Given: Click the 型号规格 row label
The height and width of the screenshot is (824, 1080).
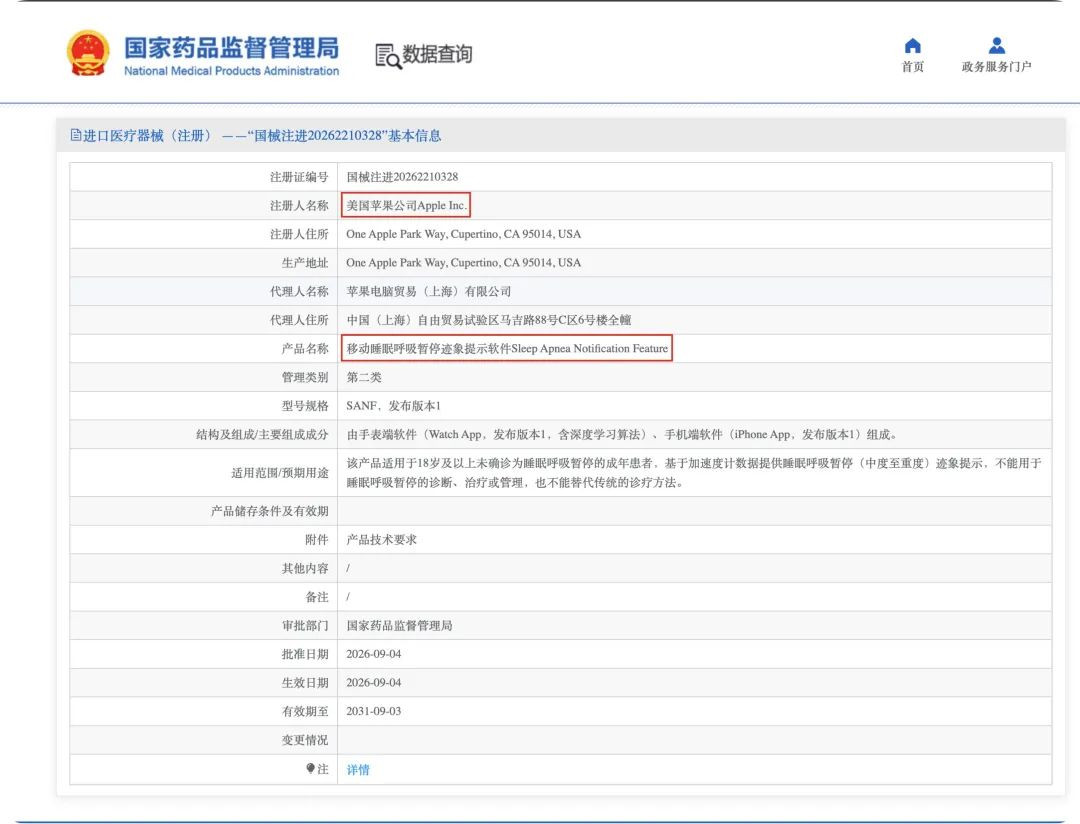Looking at the screenshot, I should [305, 406].
